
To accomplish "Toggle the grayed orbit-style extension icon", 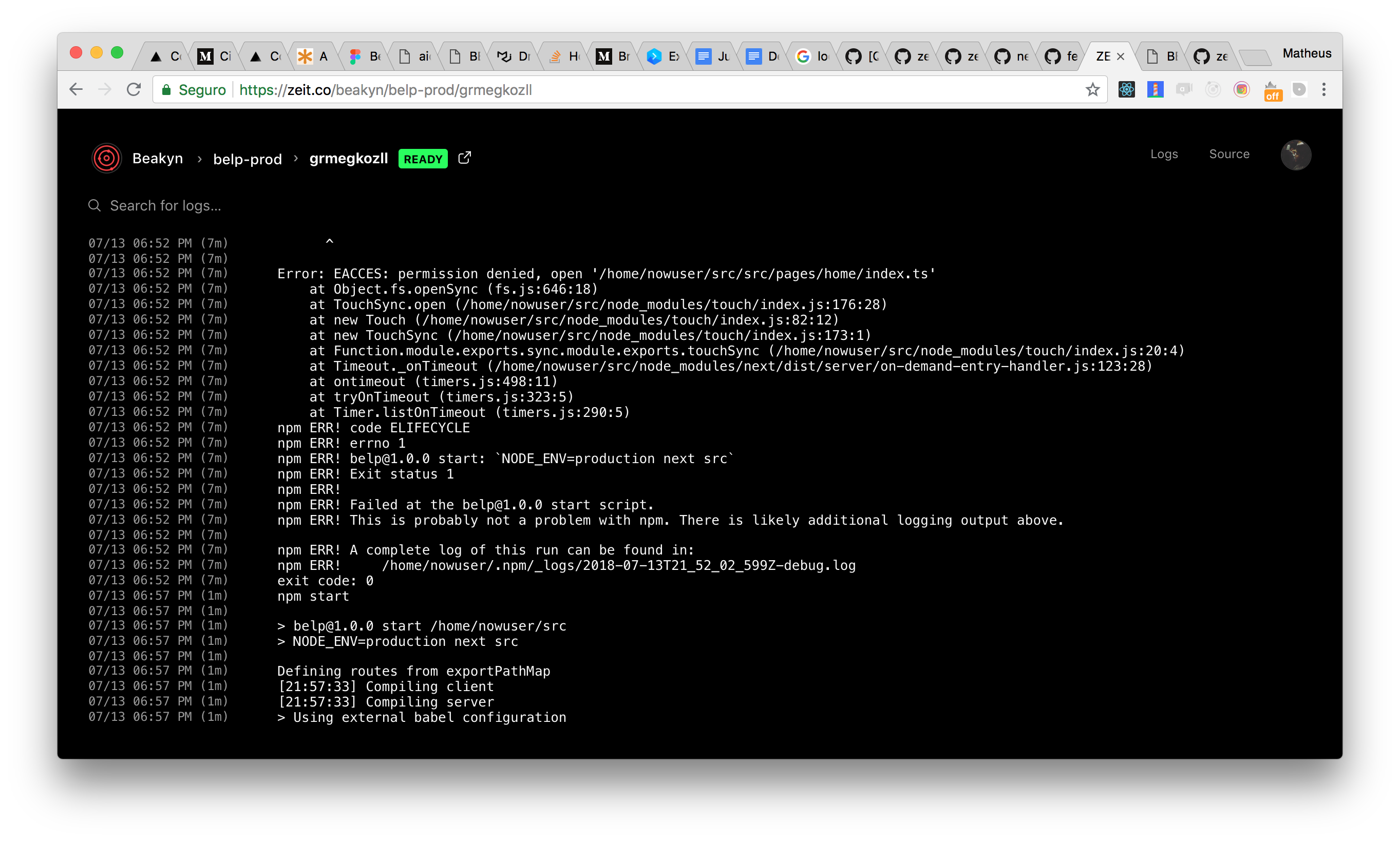I will (1213, 89).
